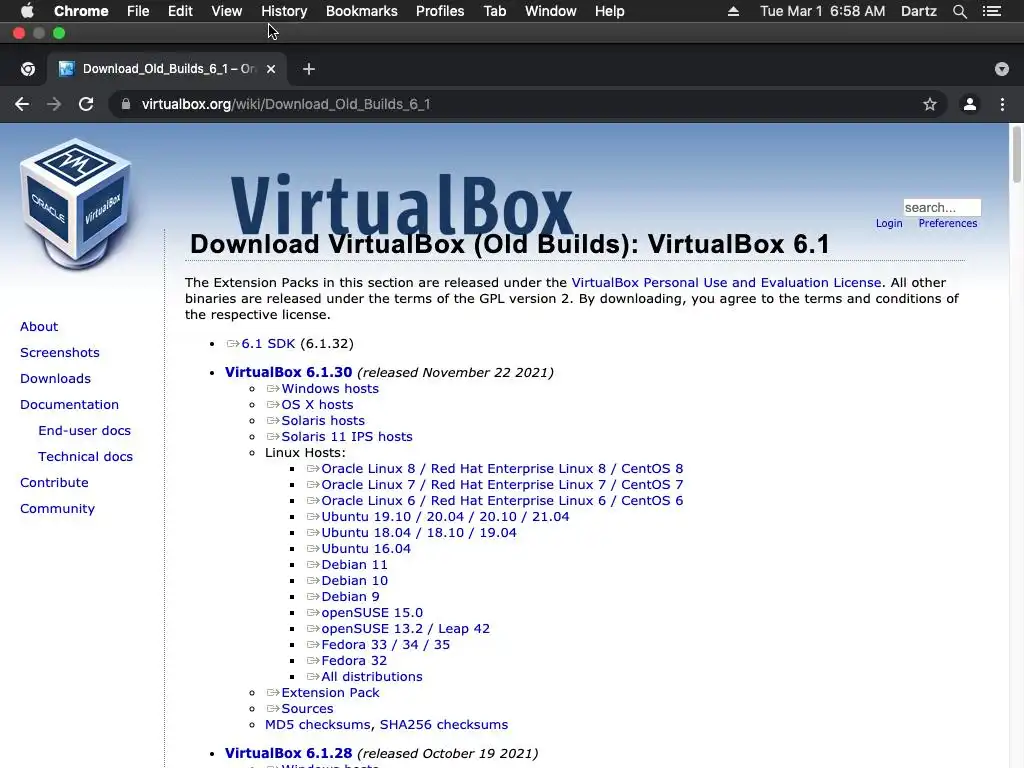The image size is (1024, 768).
Task: Download Ubuntu 19.10 / 20.04 / 20.10 / 21.04
Action: [445, 517]
